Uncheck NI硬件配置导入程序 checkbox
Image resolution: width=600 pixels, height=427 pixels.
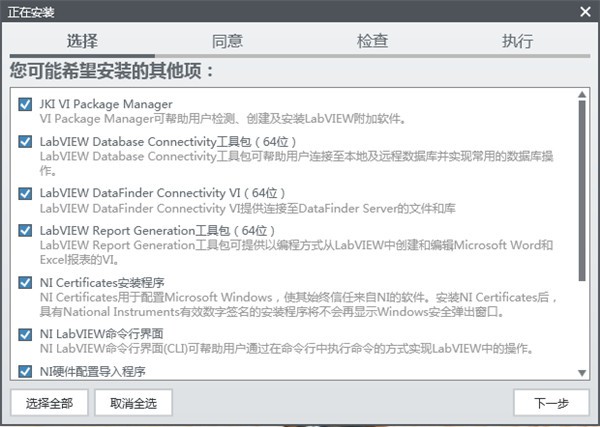pos(25,371)
